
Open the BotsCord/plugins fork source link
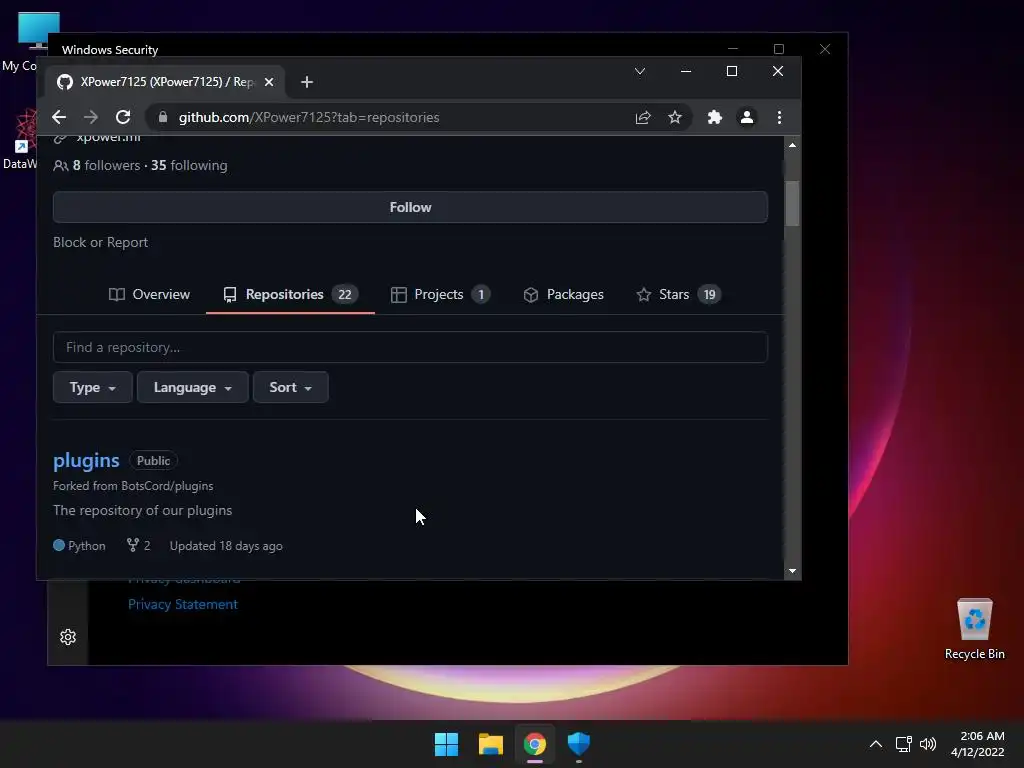[167, 486]
